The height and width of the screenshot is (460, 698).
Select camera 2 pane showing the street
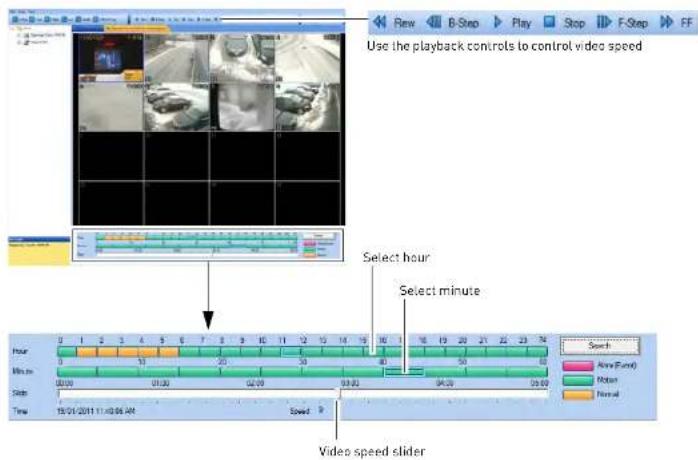pyautogui.click(x=176, y=58)
